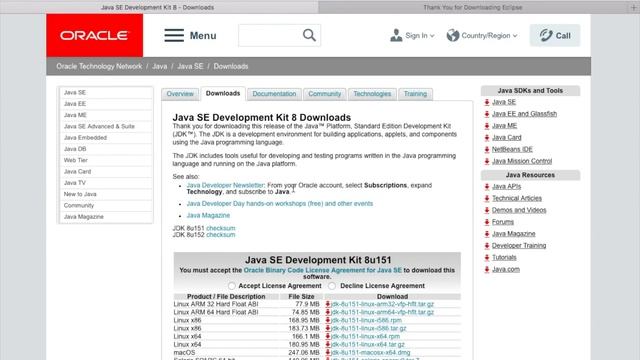Click '247.06 MB' macOS file size

coord(304,353)
